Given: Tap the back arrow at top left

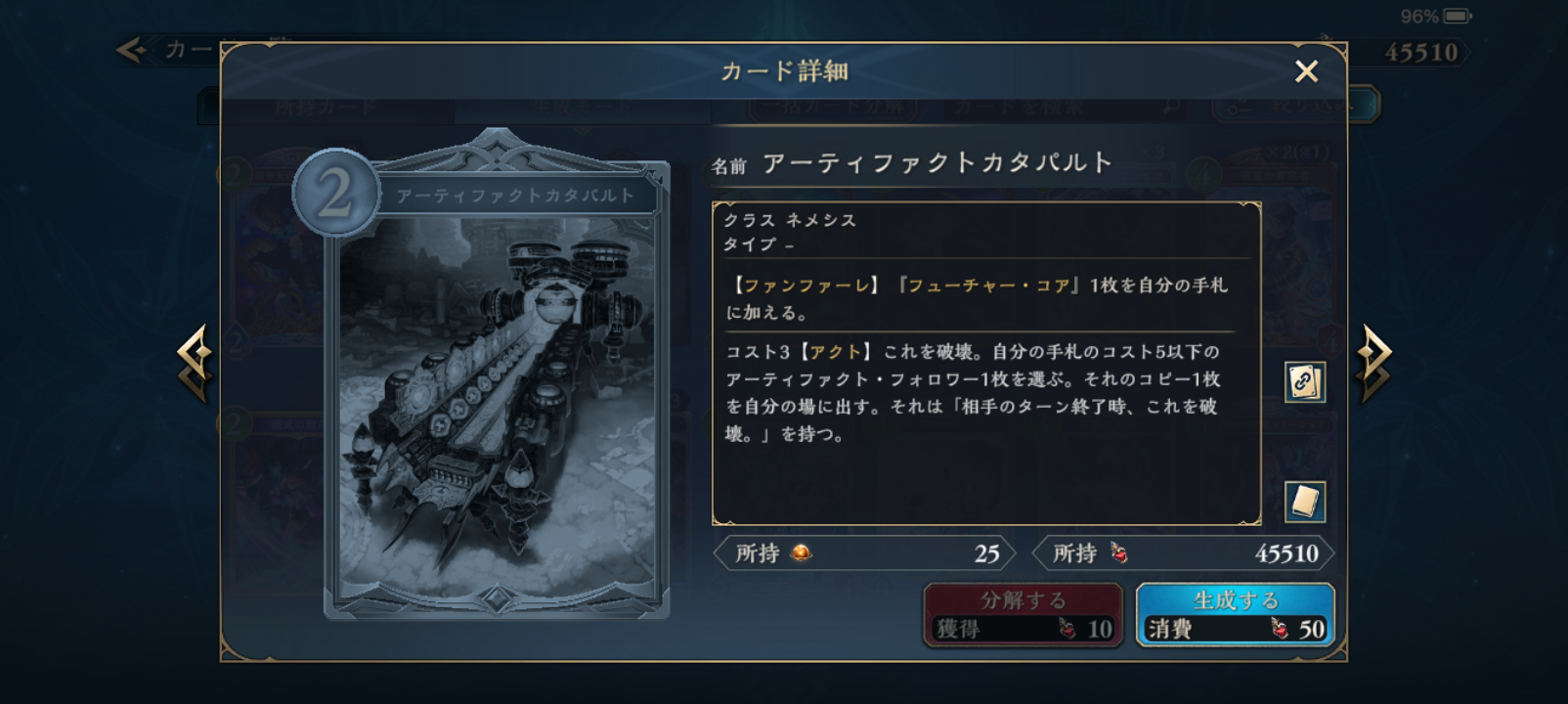Looking at the screenshot, I should pyautogui.click(x=132, y=50).
